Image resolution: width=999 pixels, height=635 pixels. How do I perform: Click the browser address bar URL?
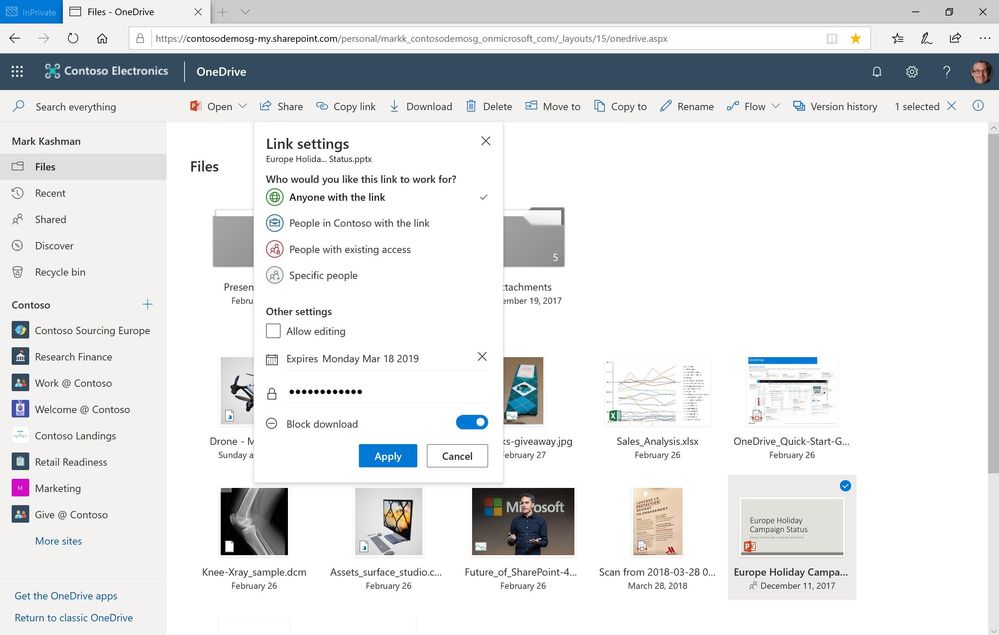(x=412, y=38)
